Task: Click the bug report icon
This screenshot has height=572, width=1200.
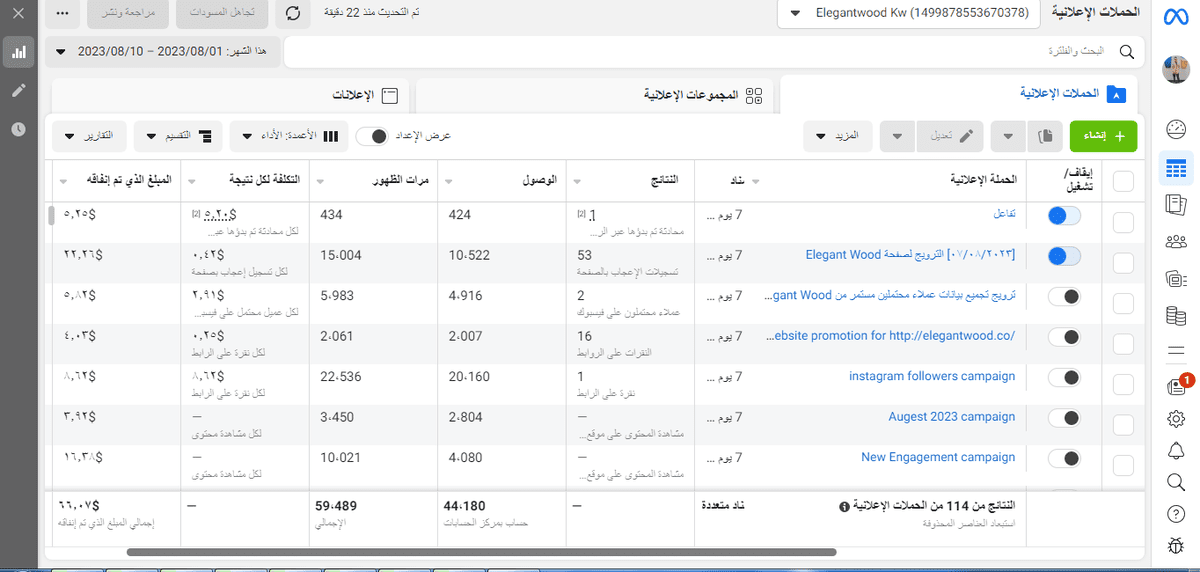Action: pyautogui.click(x=1175, y=547)
